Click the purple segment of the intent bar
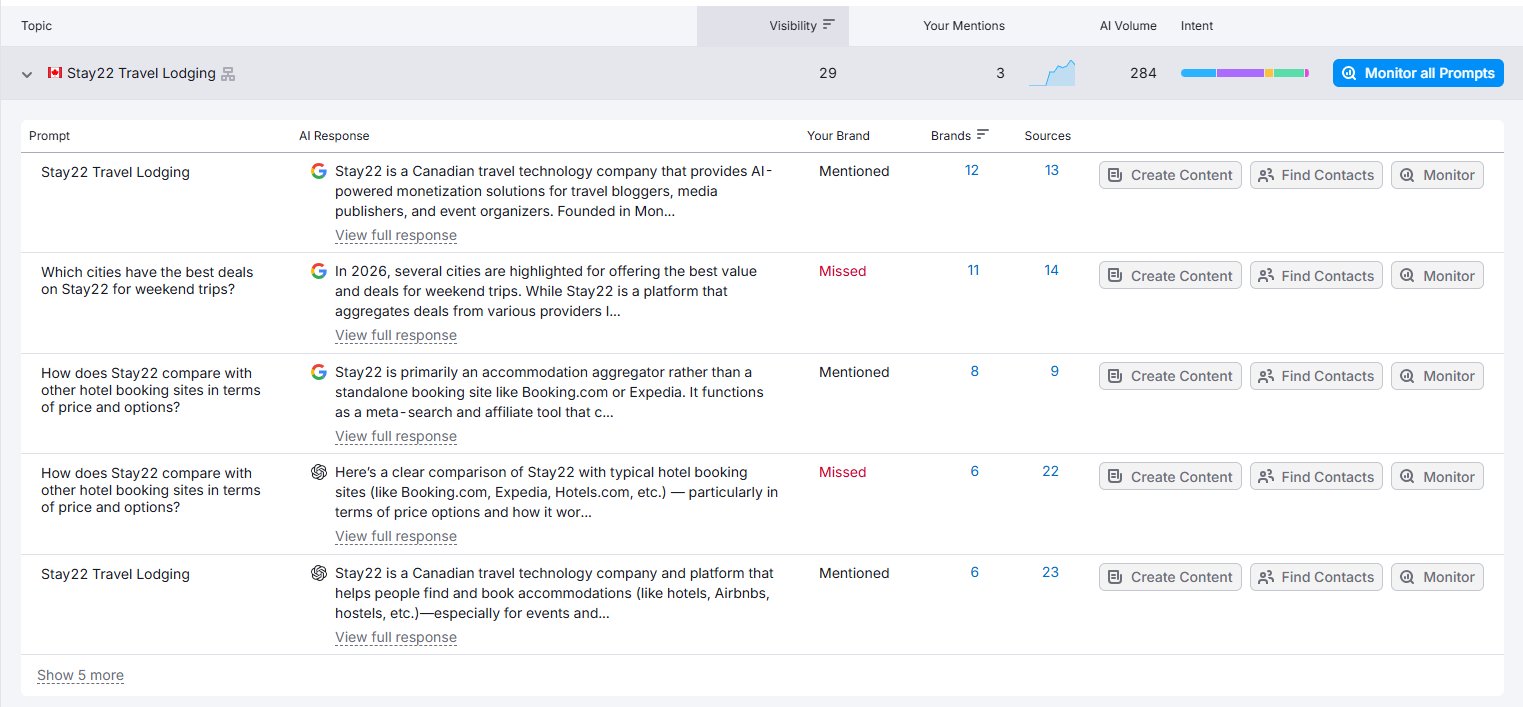 1240,73
